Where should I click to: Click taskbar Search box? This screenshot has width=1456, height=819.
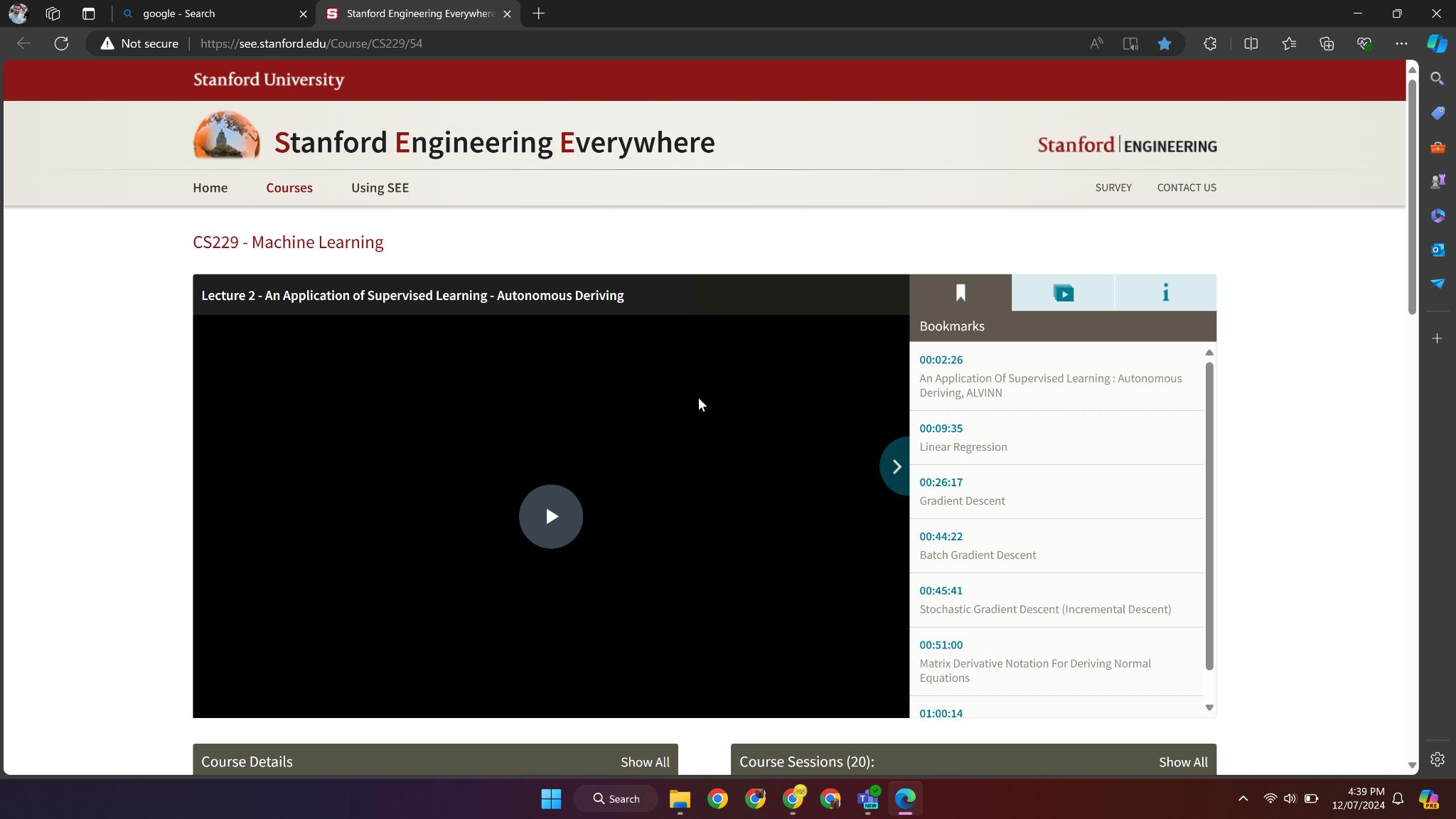[616, 799]
